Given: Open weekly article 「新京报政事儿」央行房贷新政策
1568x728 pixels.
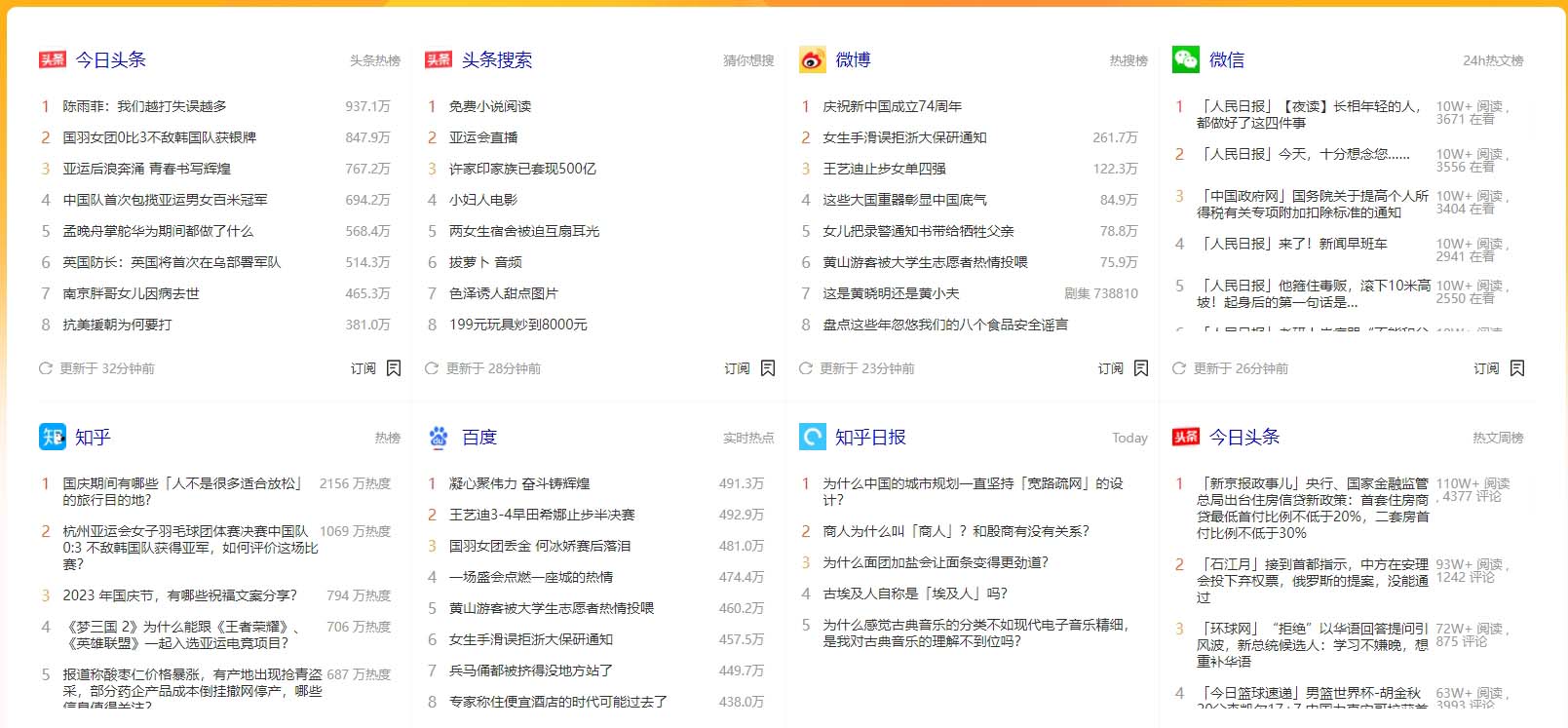Looking at the screenshot, I should click(1313, 508).
